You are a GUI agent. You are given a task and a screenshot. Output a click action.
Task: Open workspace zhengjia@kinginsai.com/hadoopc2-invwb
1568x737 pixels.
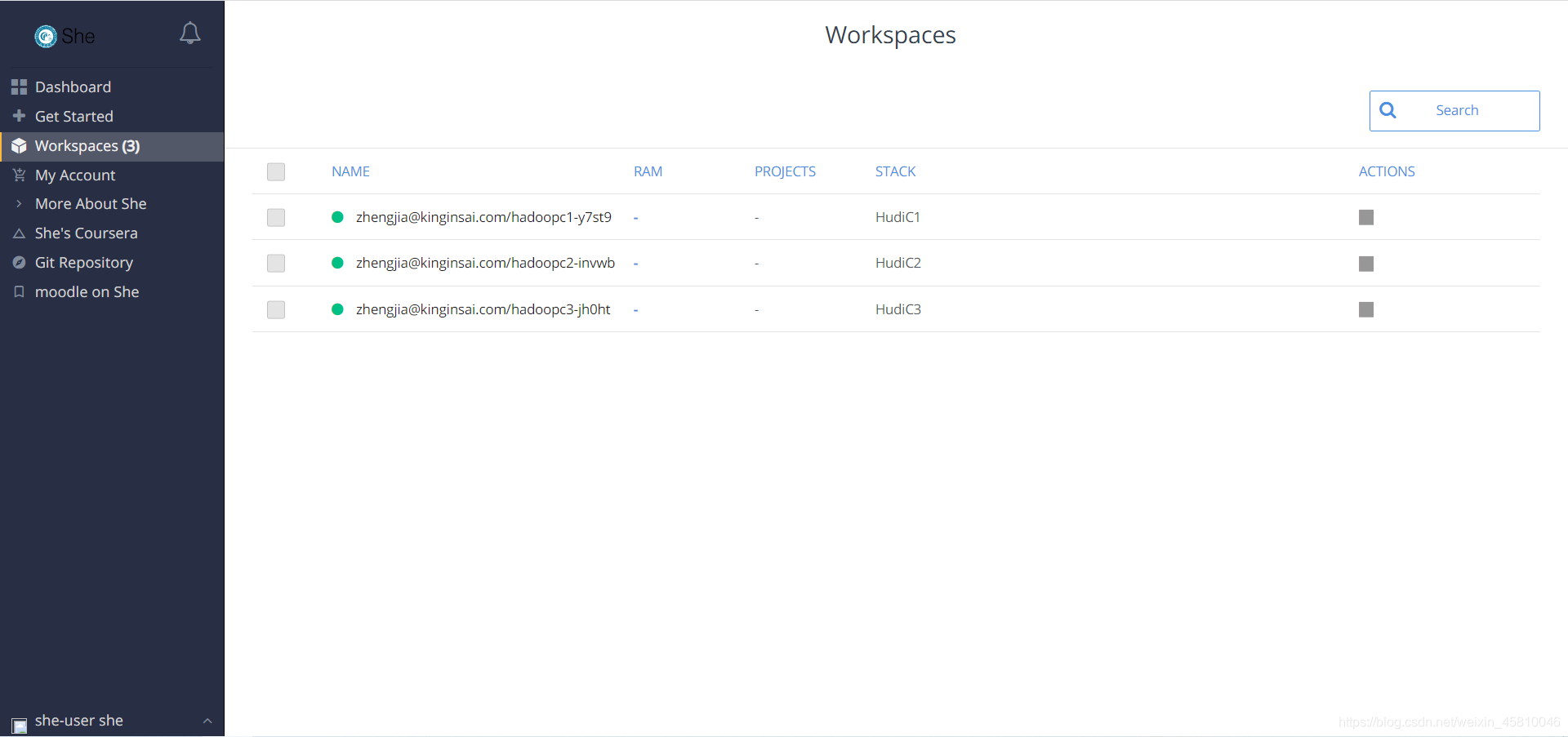pyautogui.click(x=485, y=263)
